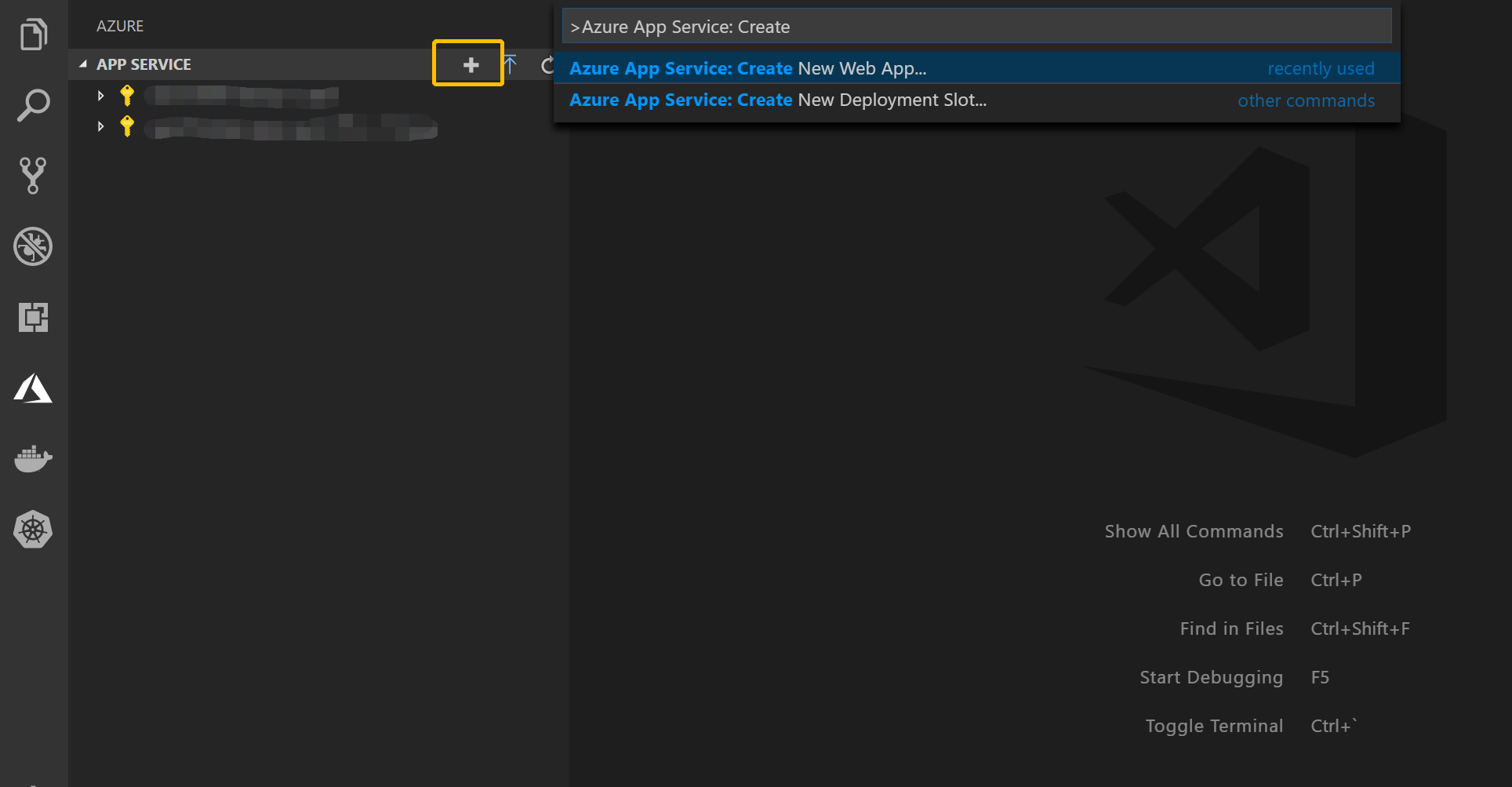Select the Azure extension icon
This screenshot has width=1512, height=787.
pyautogui.click(x=32, y=388)
